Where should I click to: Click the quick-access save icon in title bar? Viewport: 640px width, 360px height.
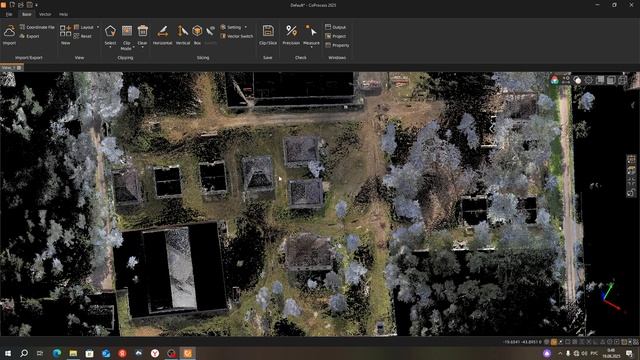[x=29, y=5]
